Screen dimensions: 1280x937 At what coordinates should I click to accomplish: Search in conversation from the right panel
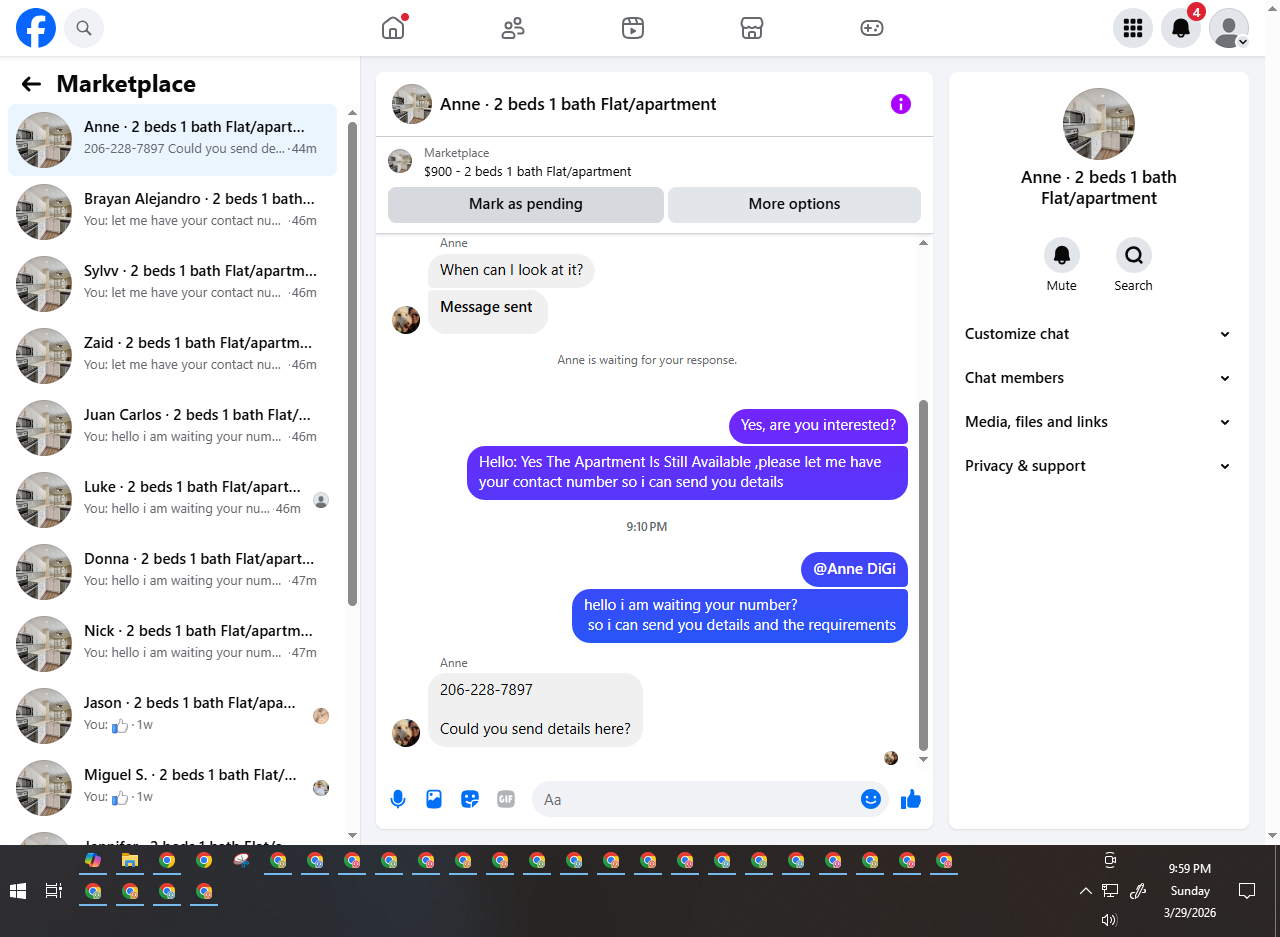[x=1134, y=256]
